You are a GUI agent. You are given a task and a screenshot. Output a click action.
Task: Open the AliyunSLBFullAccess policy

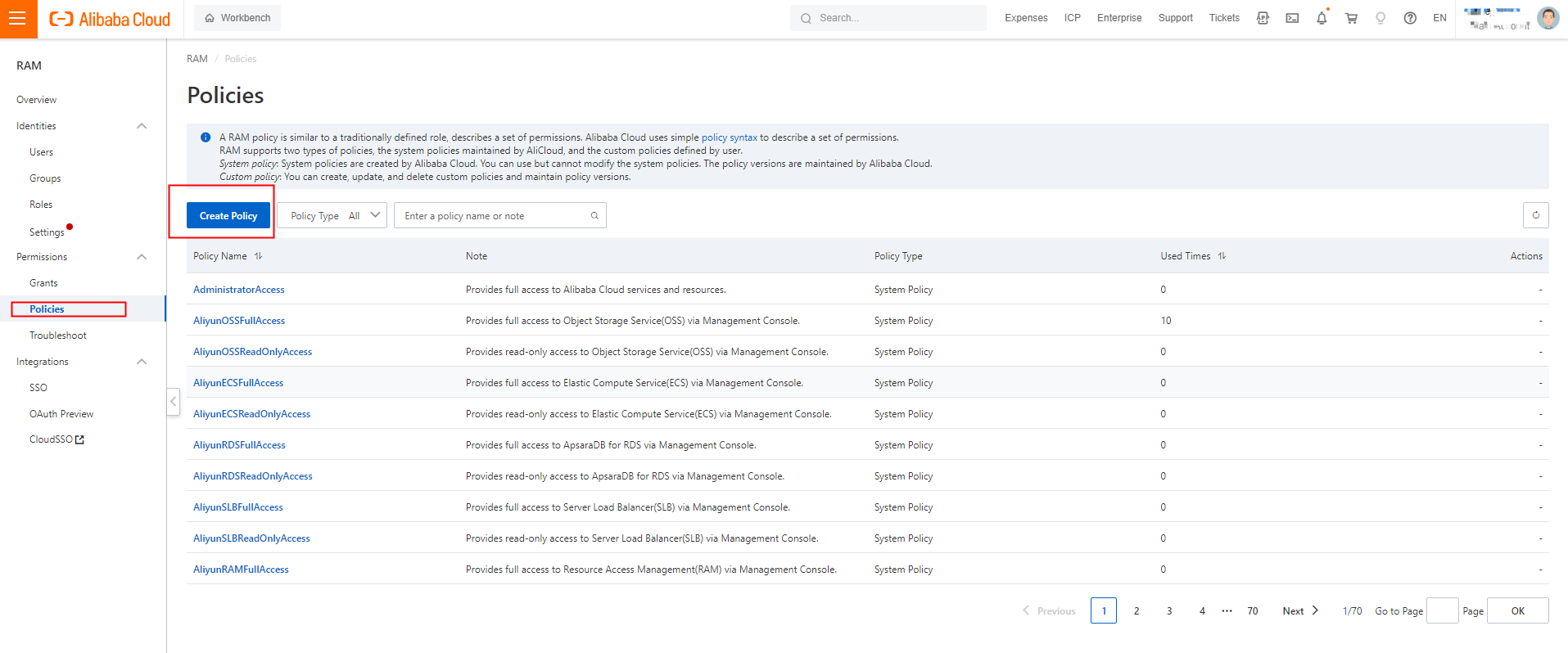(238, 507)
